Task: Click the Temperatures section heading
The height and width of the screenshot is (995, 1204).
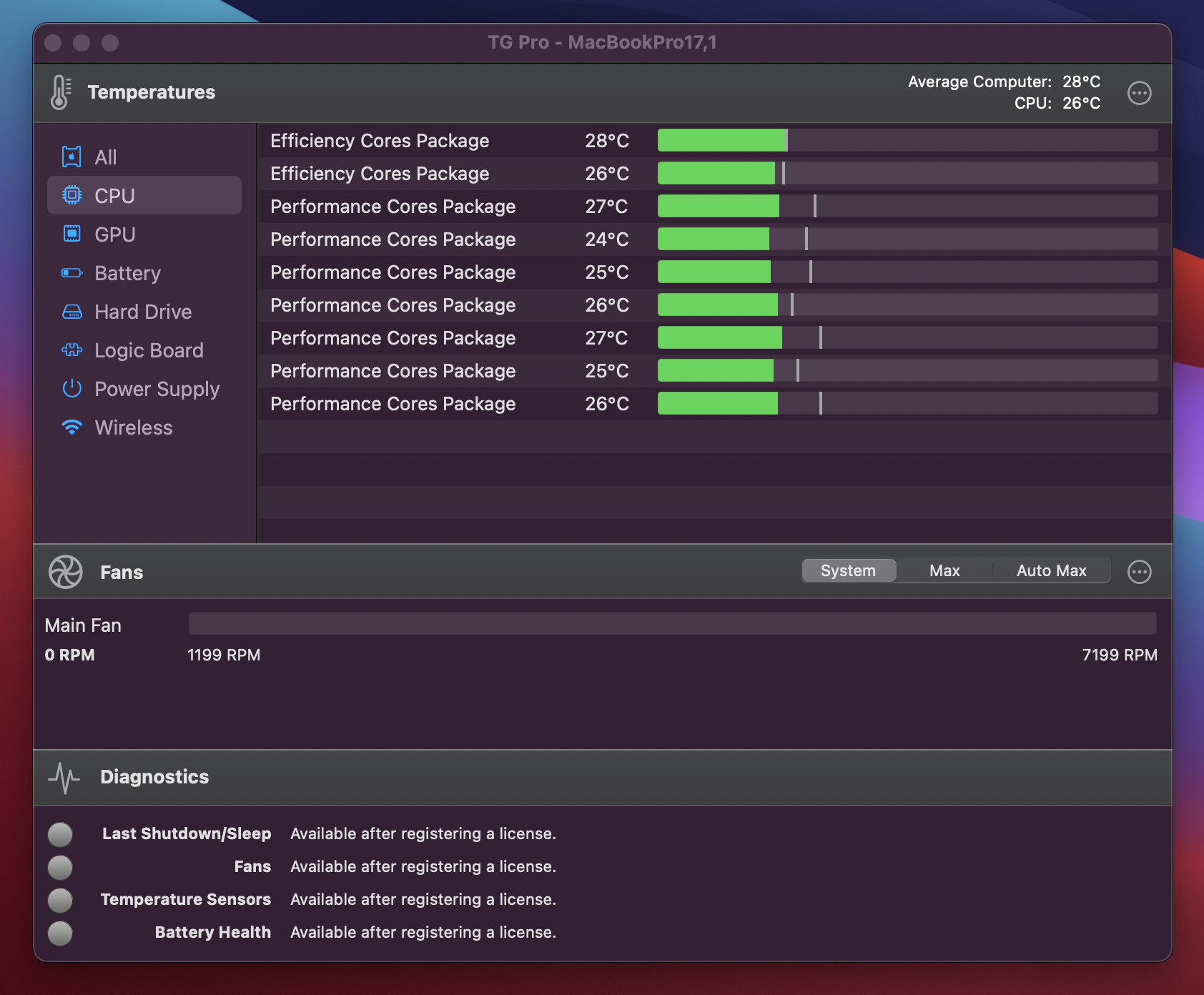Action: click(152, 92)
